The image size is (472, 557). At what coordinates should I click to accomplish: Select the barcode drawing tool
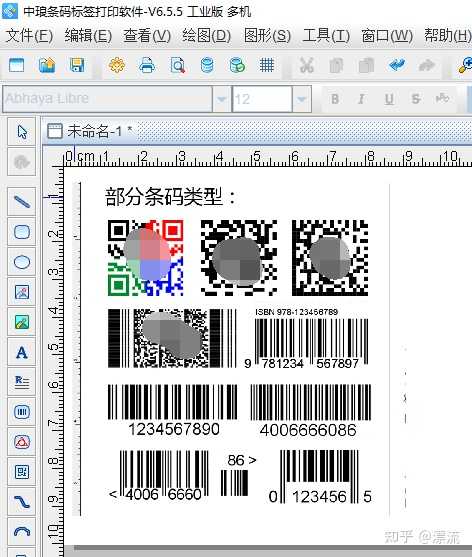pyautogui.click(x=22, y=412)
